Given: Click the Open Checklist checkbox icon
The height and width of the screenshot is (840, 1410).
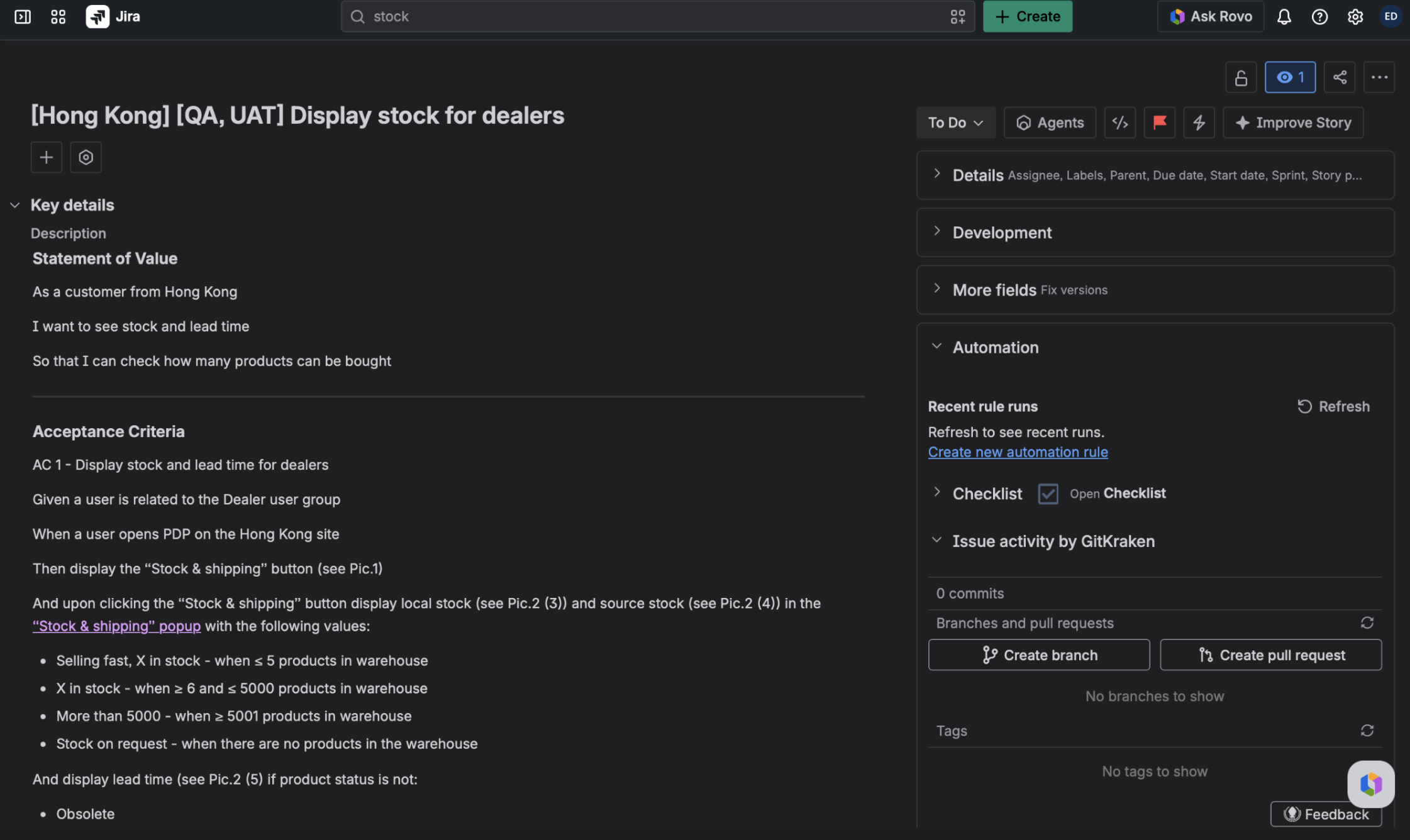Looking at the screenshot, I should pyautogui.click(x=1048, y=494).
